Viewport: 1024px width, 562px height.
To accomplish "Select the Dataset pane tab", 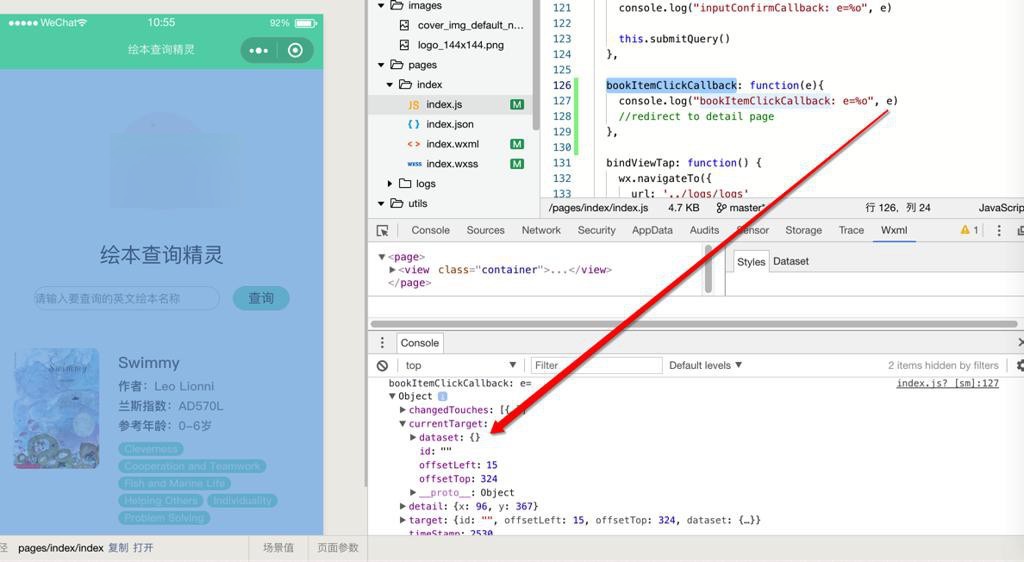I will tap(791, 261).
